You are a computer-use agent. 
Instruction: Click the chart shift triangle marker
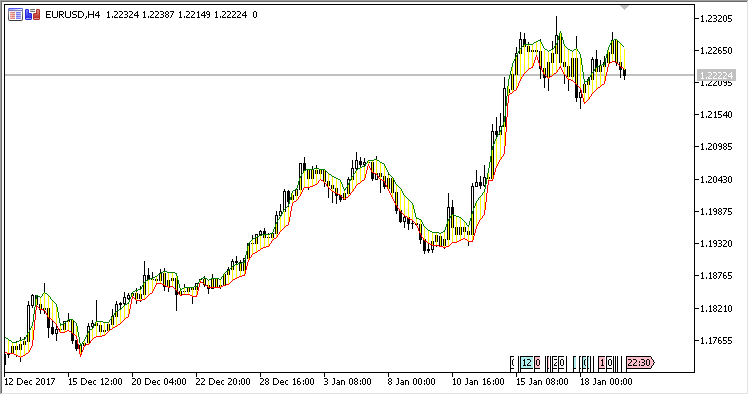(x=624, y=8)
